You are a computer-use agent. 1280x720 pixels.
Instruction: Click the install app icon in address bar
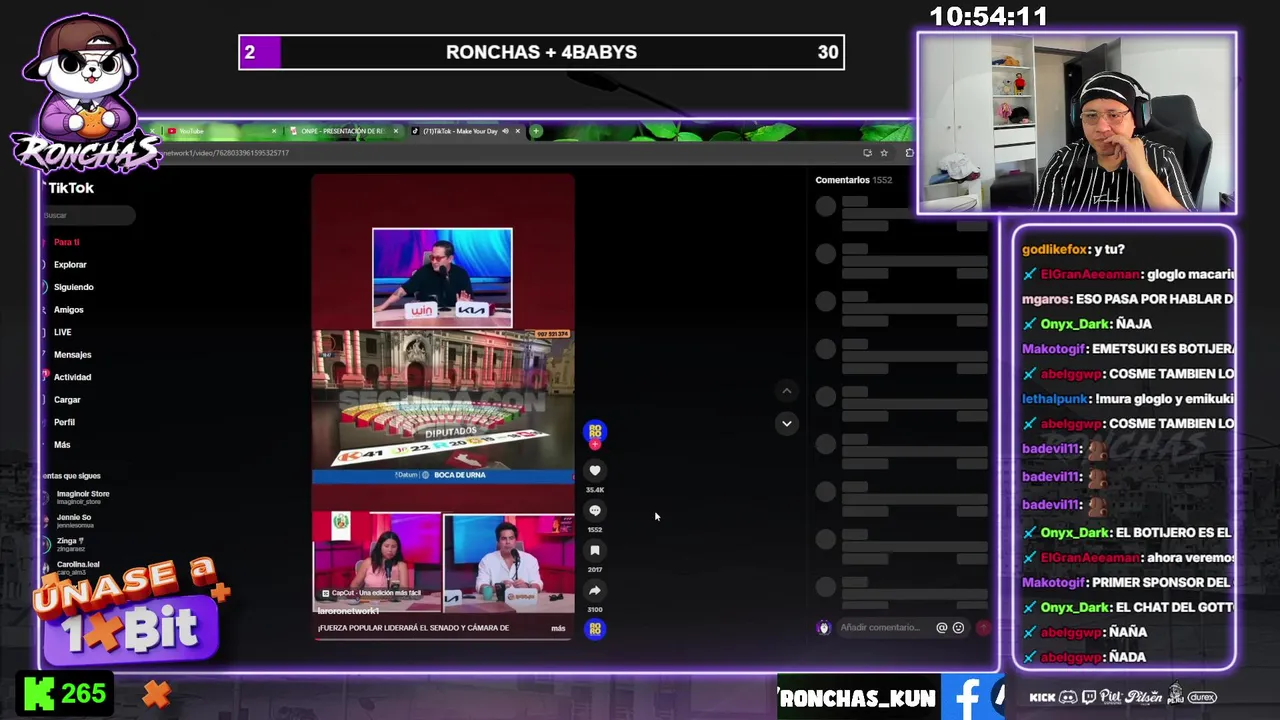tap(867, 153)
